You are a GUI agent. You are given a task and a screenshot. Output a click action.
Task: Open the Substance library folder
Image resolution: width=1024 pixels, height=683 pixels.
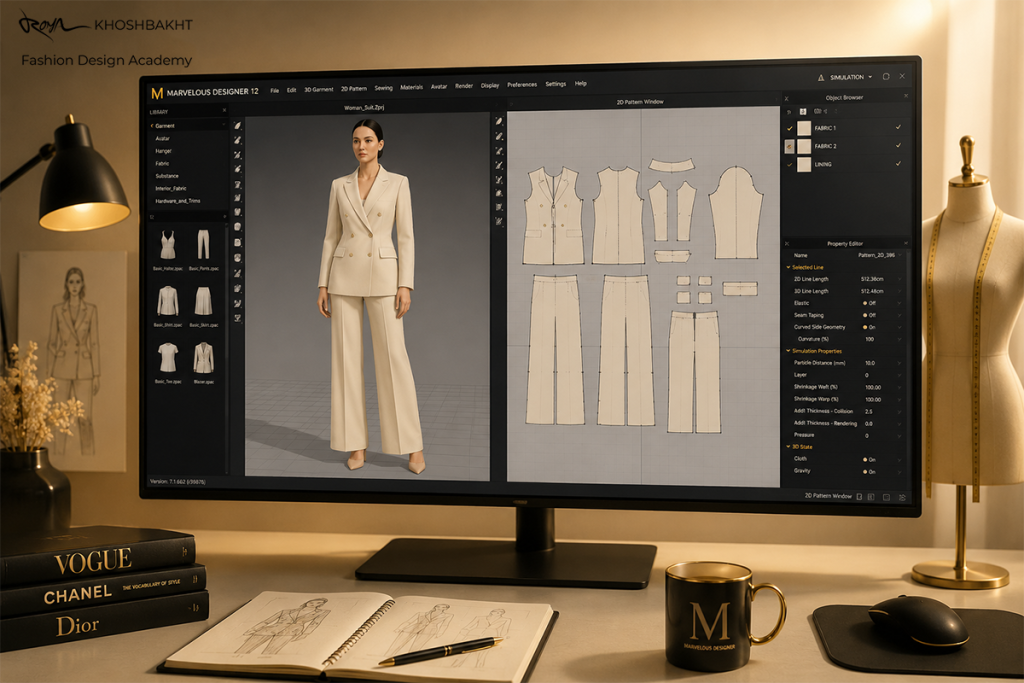click(x=167, y=176)
